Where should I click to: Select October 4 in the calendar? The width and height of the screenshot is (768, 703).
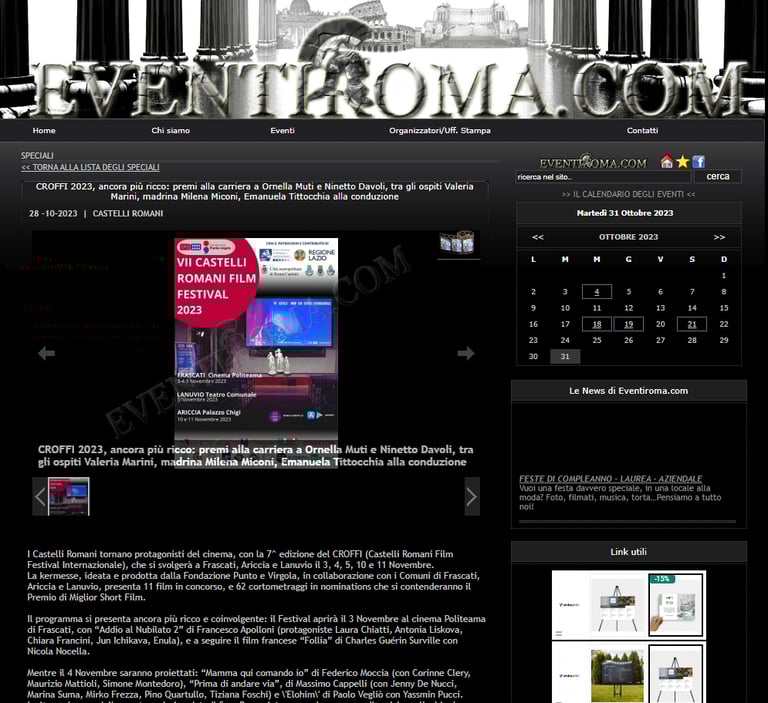coord(597,291)
